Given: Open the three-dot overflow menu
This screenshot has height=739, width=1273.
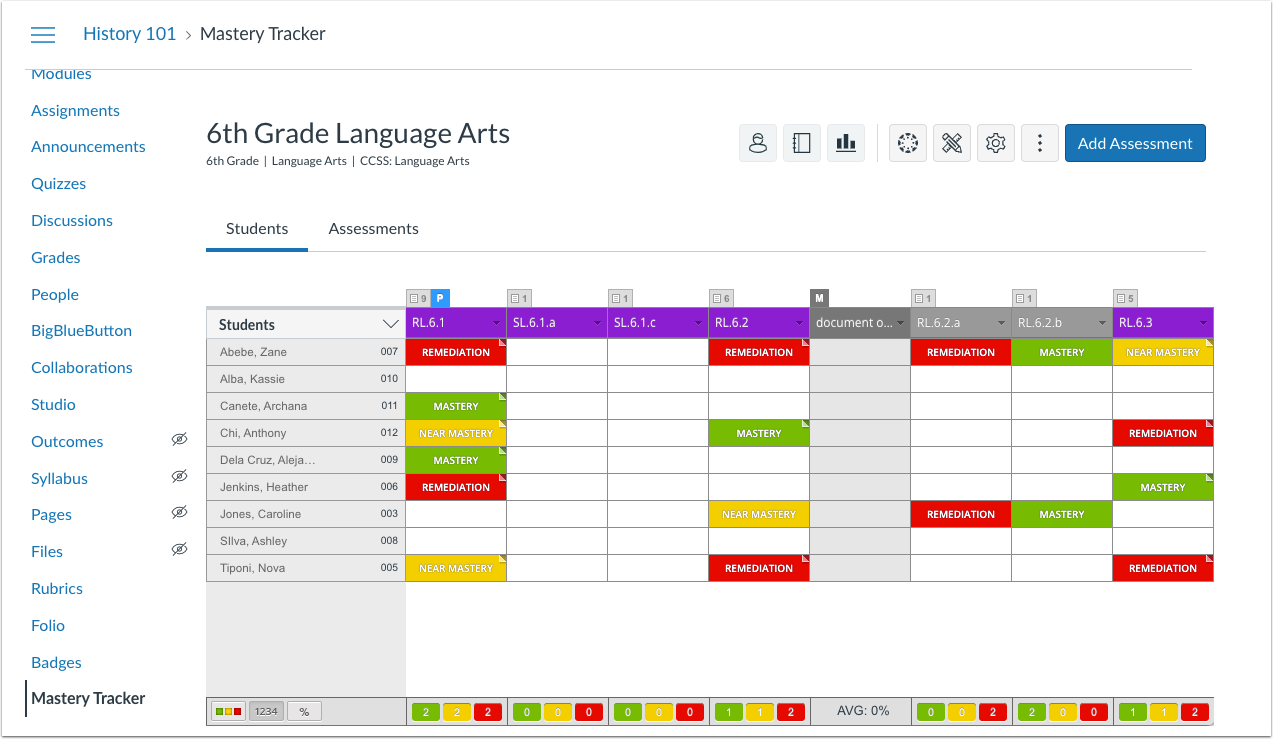Looking at the screenshot, I should (1039, 142).
